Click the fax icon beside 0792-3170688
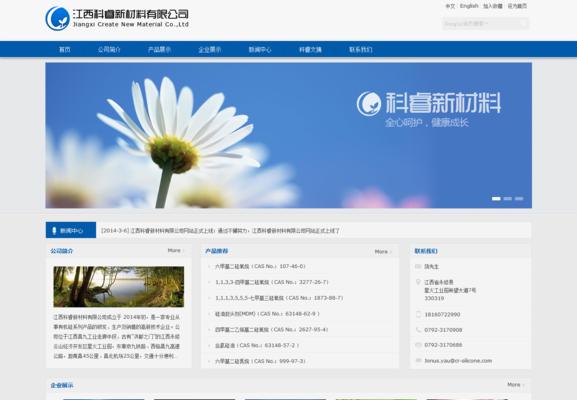 click(x=418, y=345)
